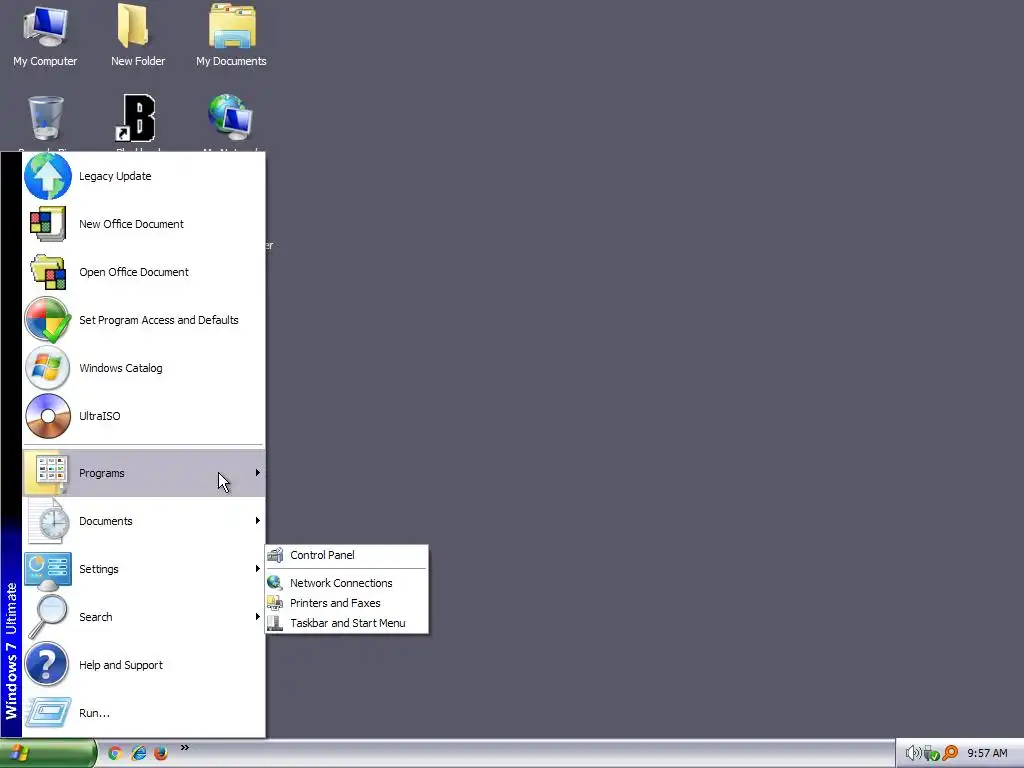
Task: Open Set Program Access and Defaults
Action: (144, 320)
